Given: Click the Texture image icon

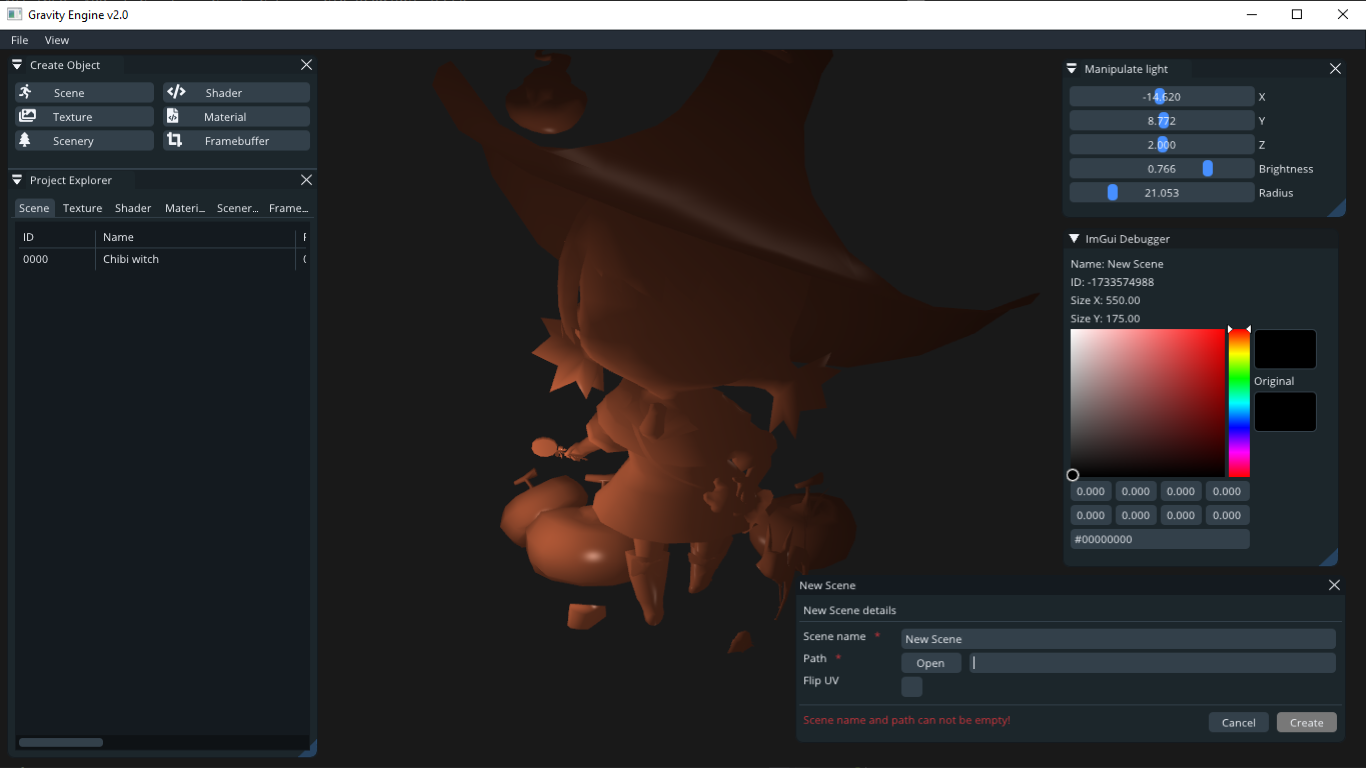Looking at the screenshot, I should tap(27, 116).
